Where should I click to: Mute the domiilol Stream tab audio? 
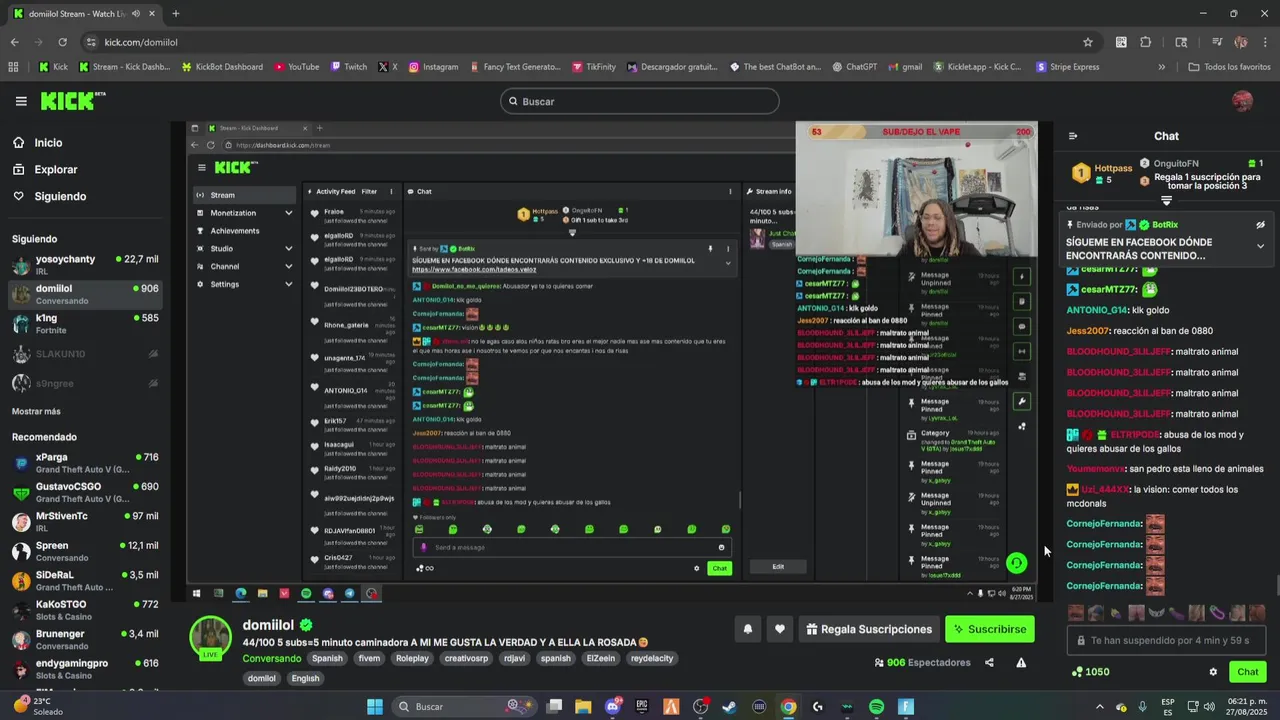pos(135,14)
